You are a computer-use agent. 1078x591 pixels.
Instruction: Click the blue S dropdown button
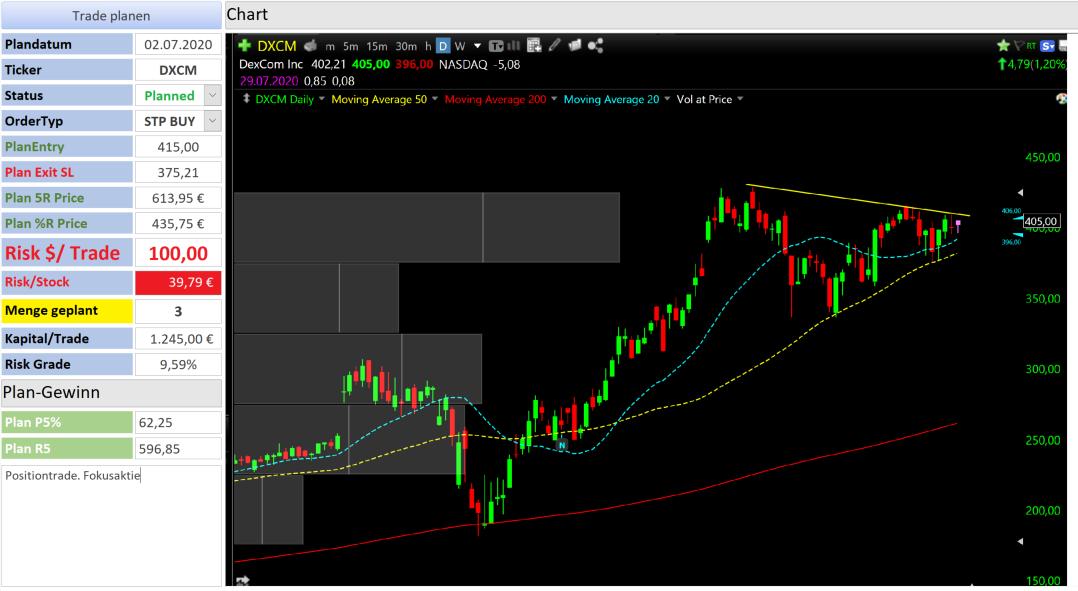click(x=1048, y=45)
